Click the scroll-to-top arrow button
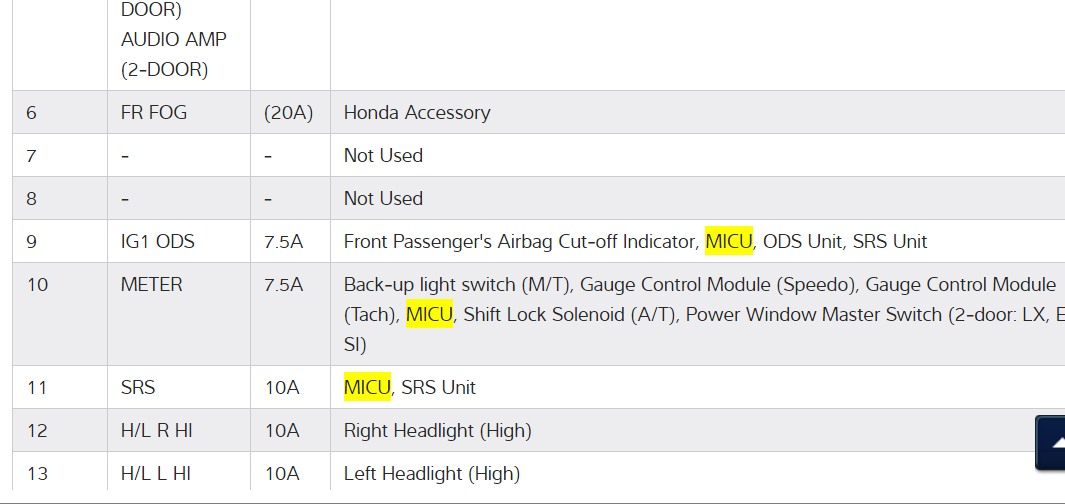This screenshot has height=504, width=1065. (1051, 443)
